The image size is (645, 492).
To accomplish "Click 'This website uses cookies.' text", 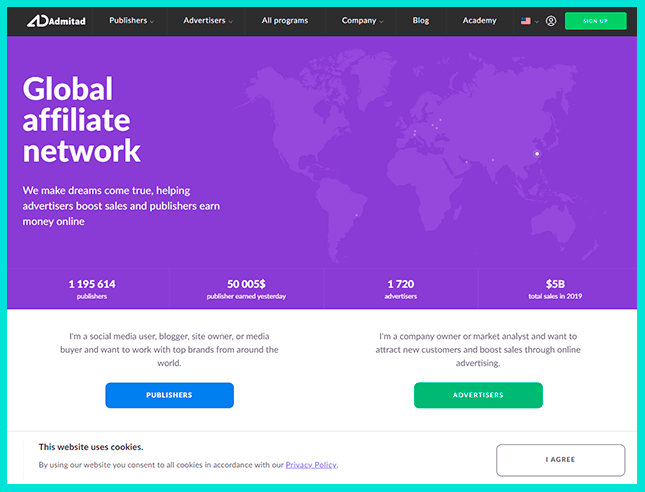I will [91, 447].
